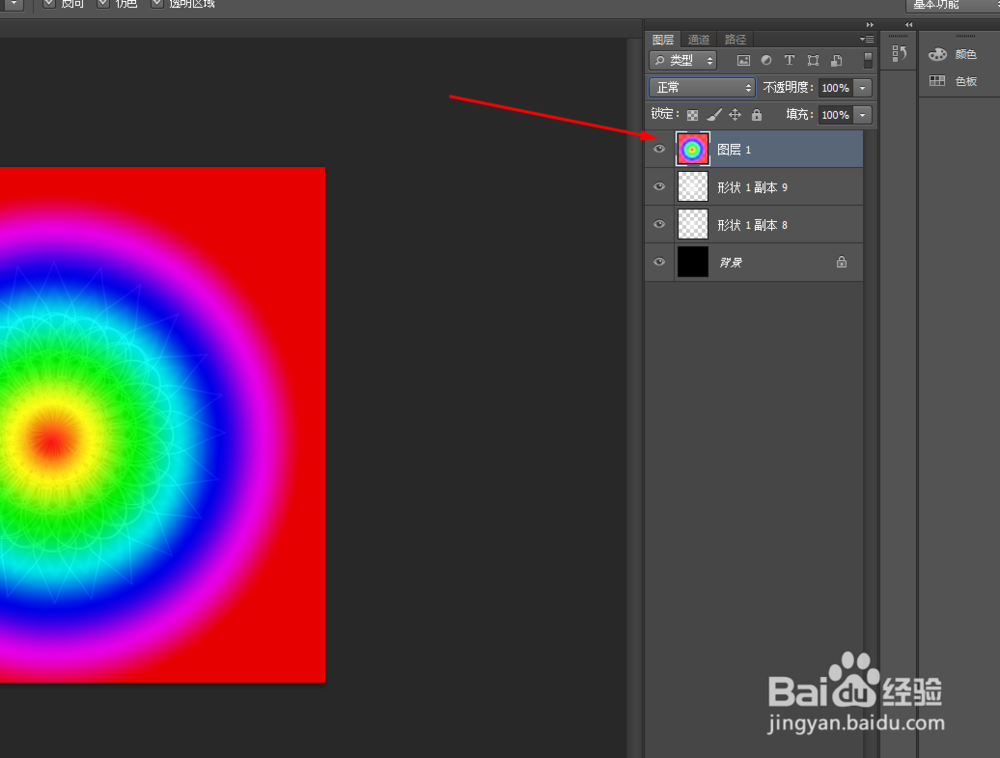The image size is (1000, 758).
Task: Open the 基本功能 workspace dropdown
Action: coord(953,4)
